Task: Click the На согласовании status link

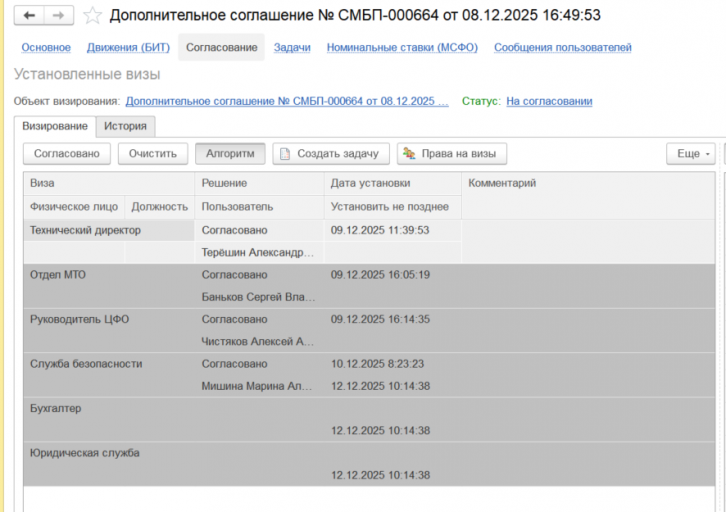Action: click(x=549, y=101)
